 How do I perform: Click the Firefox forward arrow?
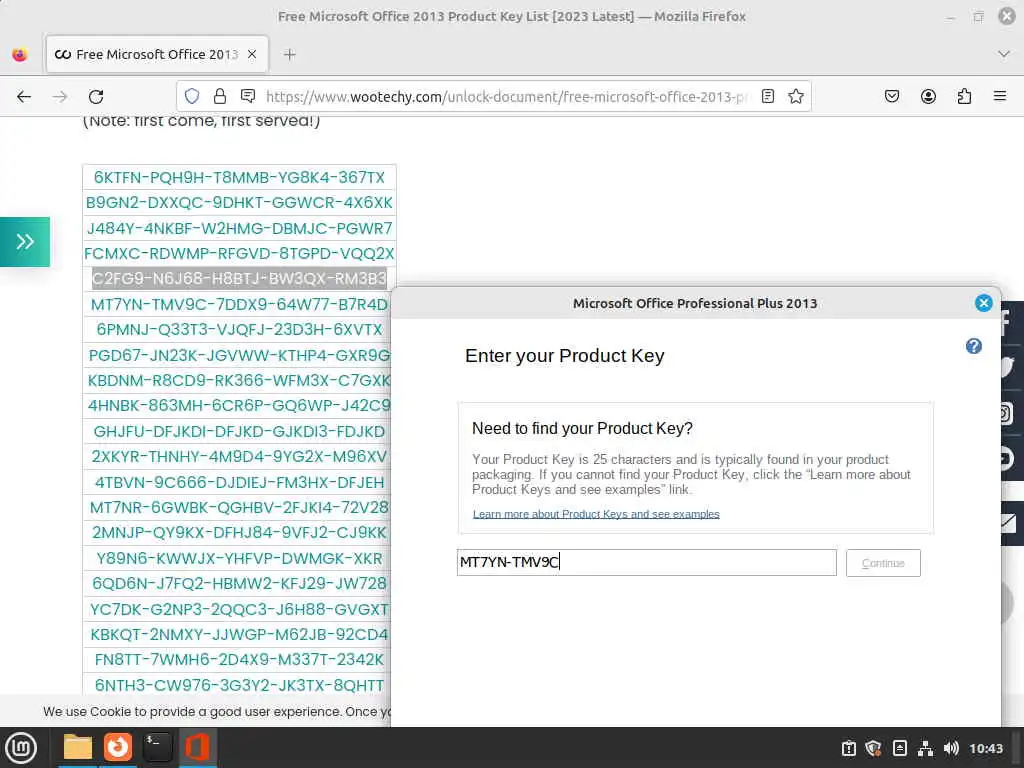click(60, 97)
